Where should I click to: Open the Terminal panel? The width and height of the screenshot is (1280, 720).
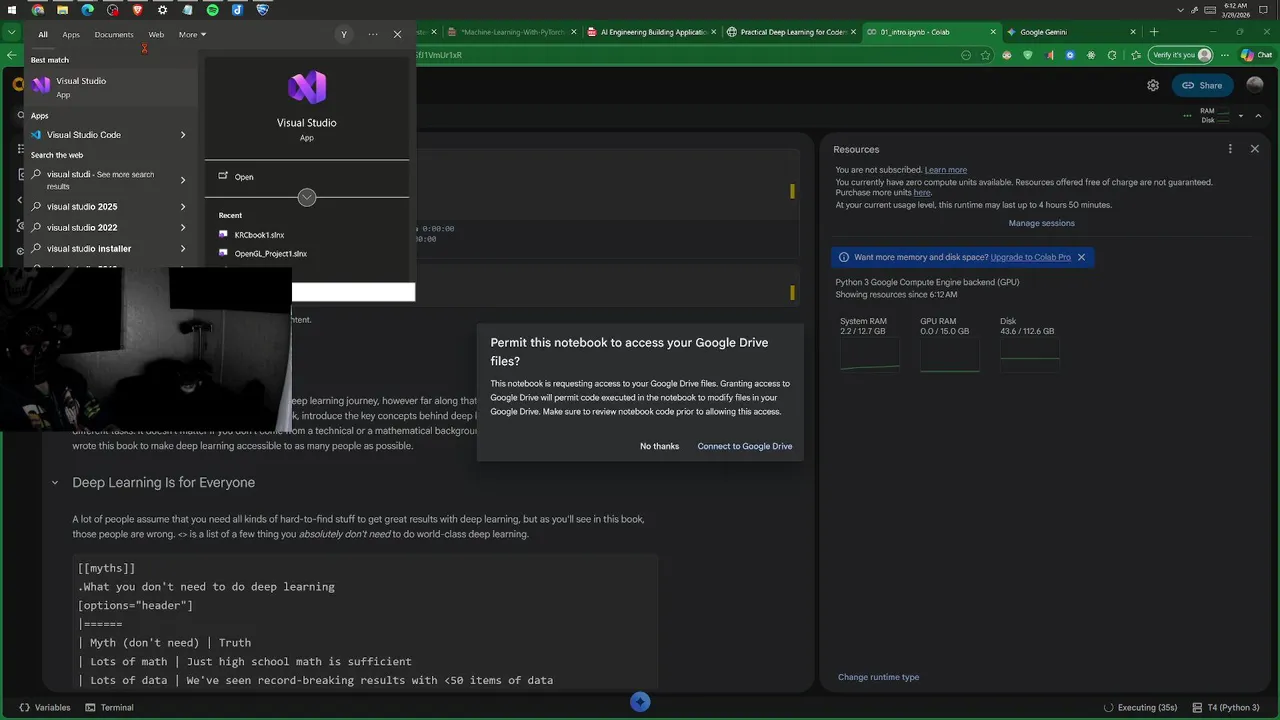tap(110, 707)
